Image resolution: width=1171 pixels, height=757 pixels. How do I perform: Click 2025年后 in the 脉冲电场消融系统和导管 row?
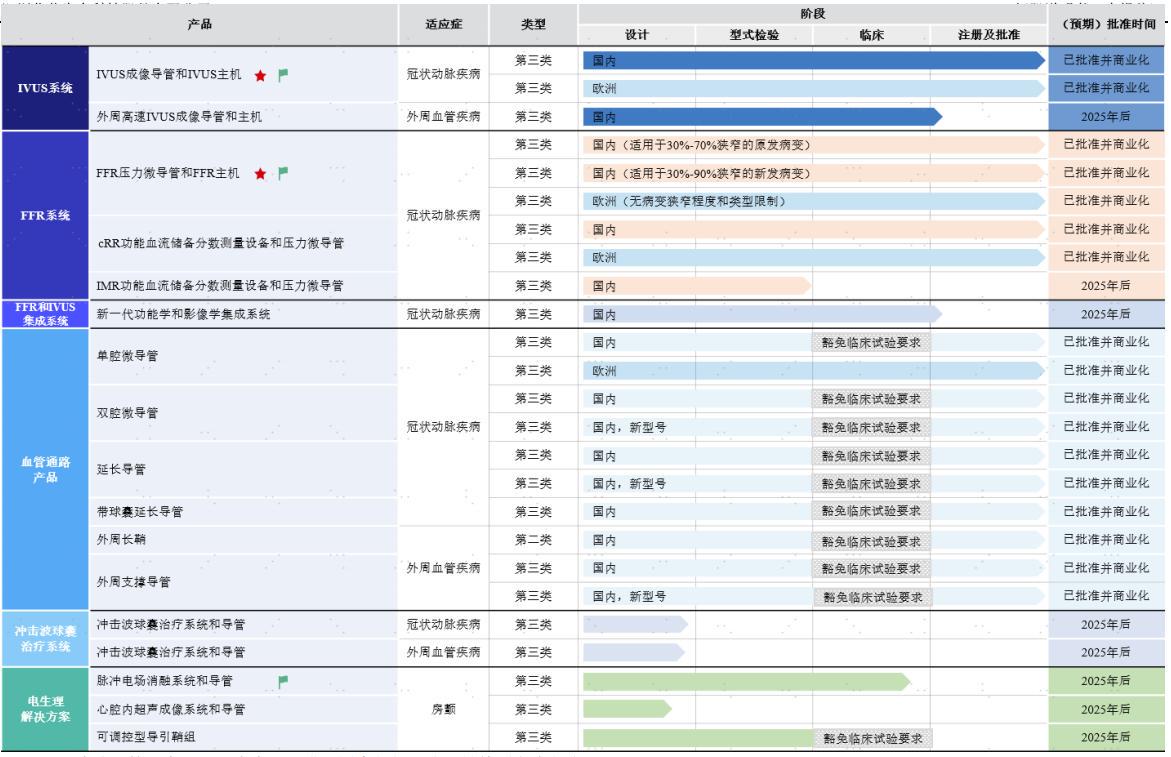(1105, 681)
